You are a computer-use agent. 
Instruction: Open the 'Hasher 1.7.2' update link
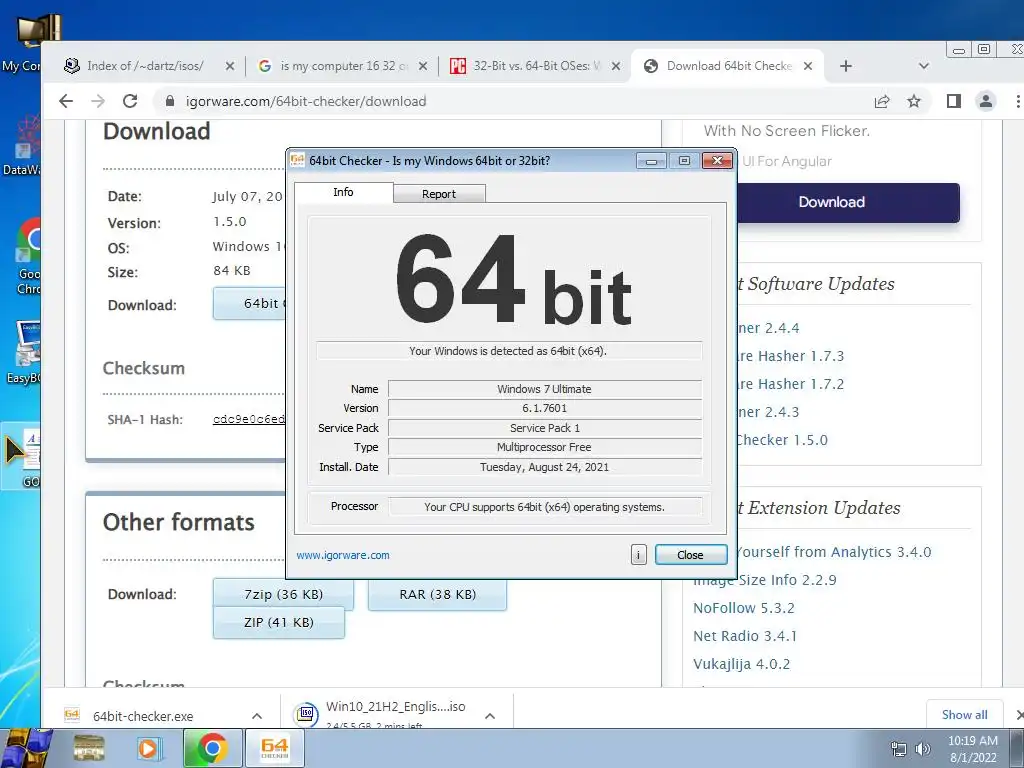pyautogui.click(x=790, y=384)
